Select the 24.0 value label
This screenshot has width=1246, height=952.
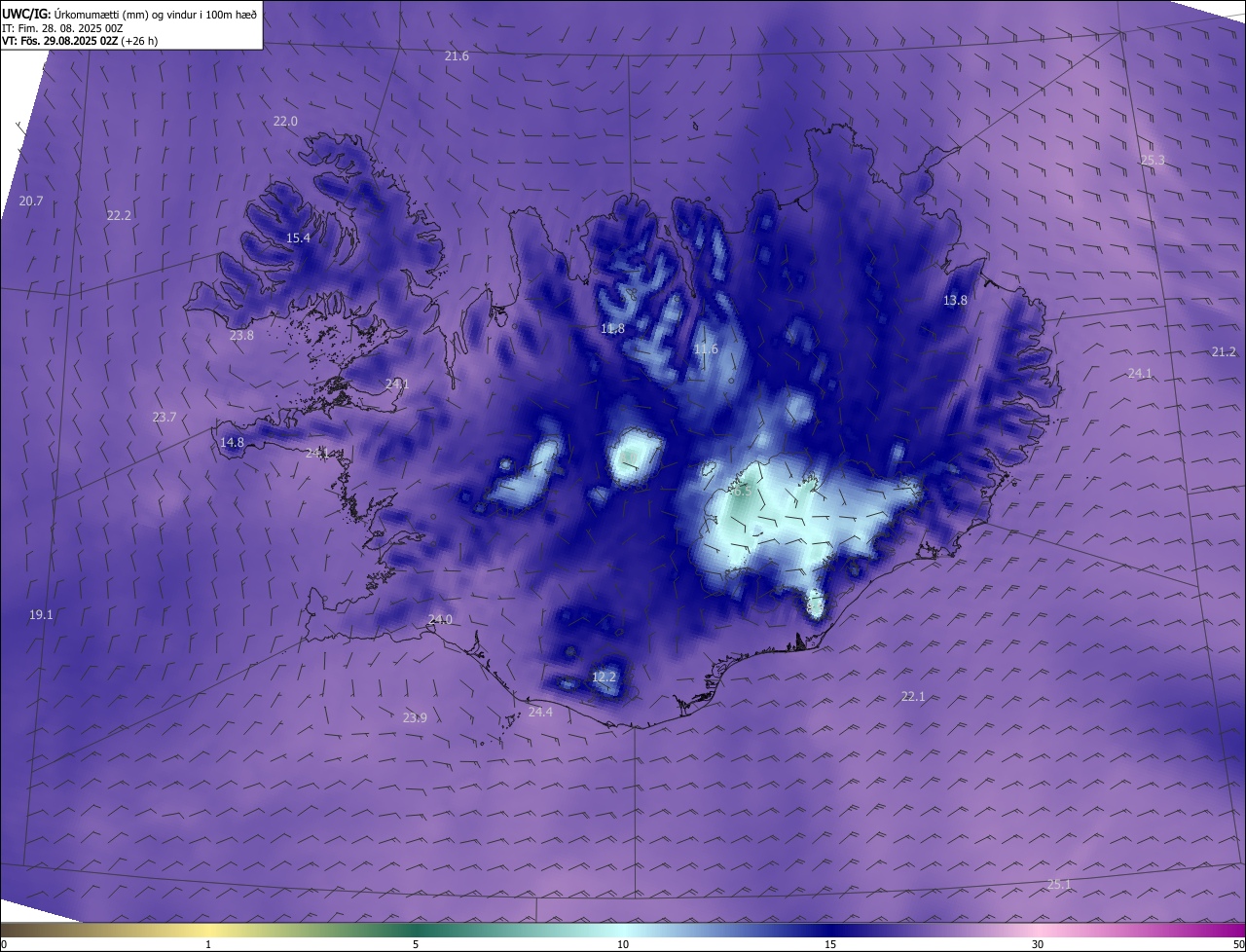click(x=440, y=620)
